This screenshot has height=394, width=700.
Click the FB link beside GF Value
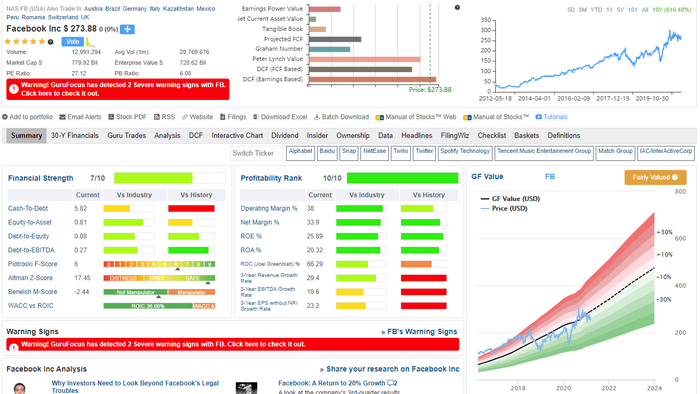pyautogui.click(x=550, y=177)
